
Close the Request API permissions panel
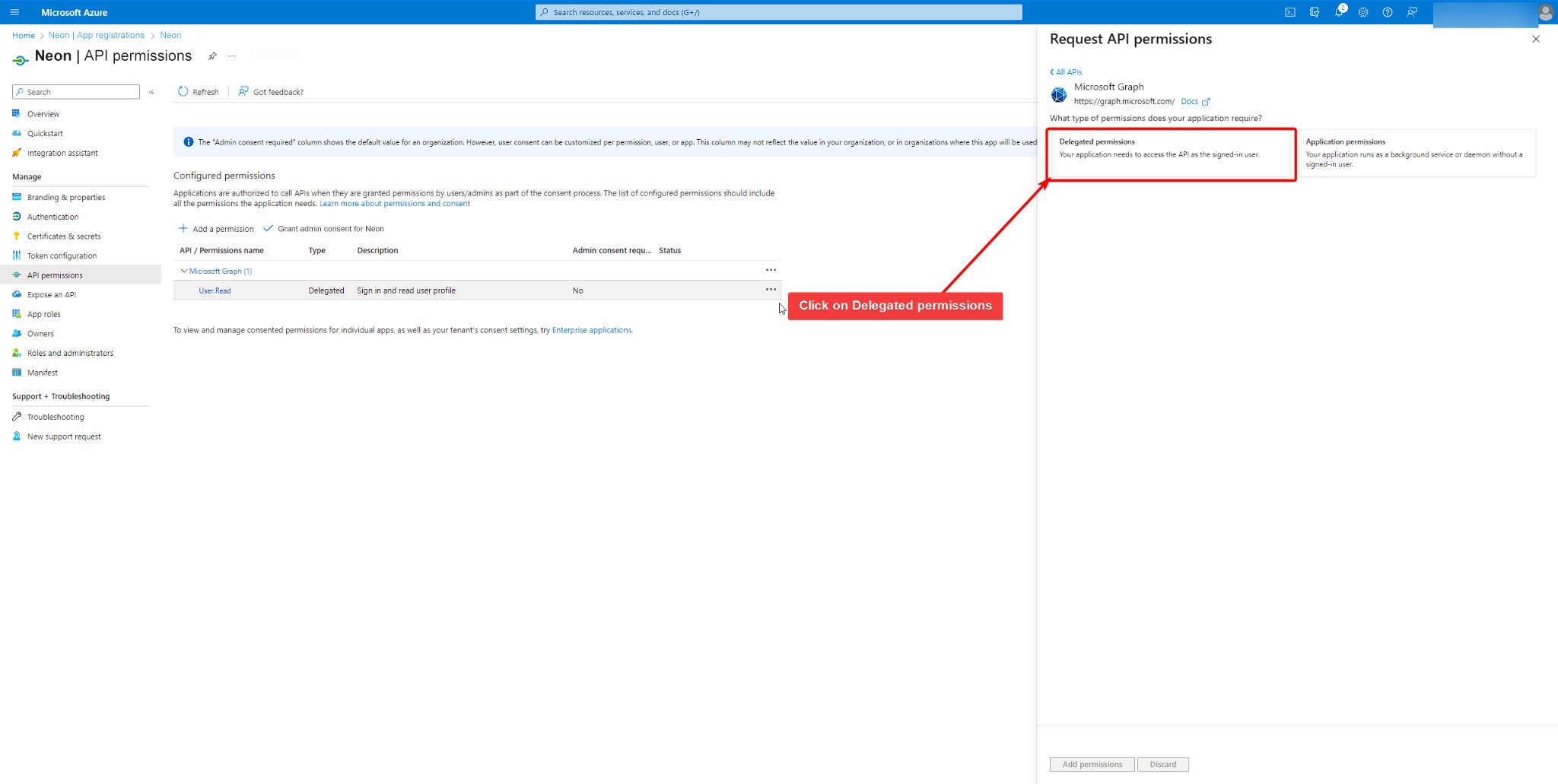tap(1535, 40)
